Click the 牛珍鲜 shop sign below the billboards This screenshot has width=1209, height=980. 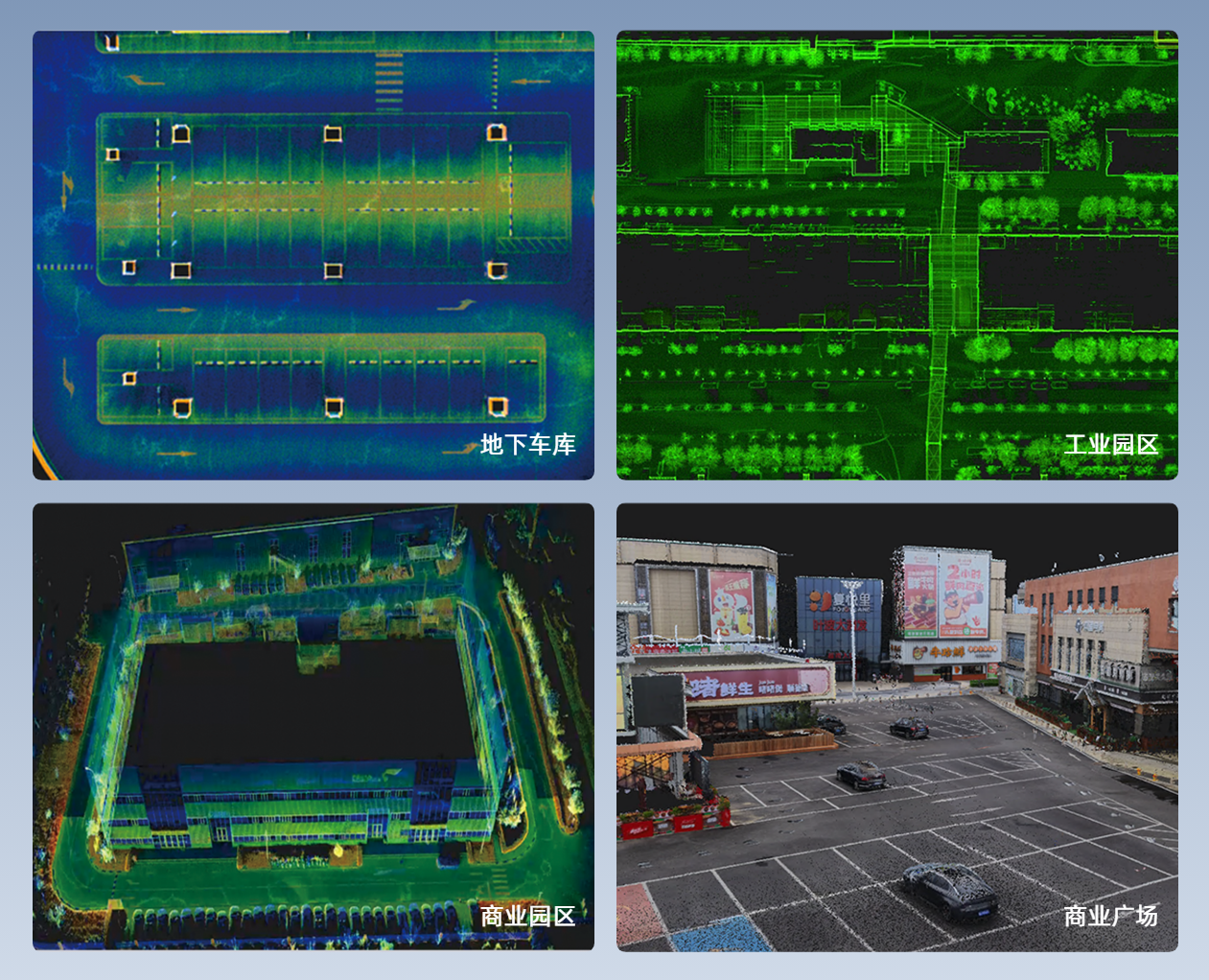pos(944,651)
